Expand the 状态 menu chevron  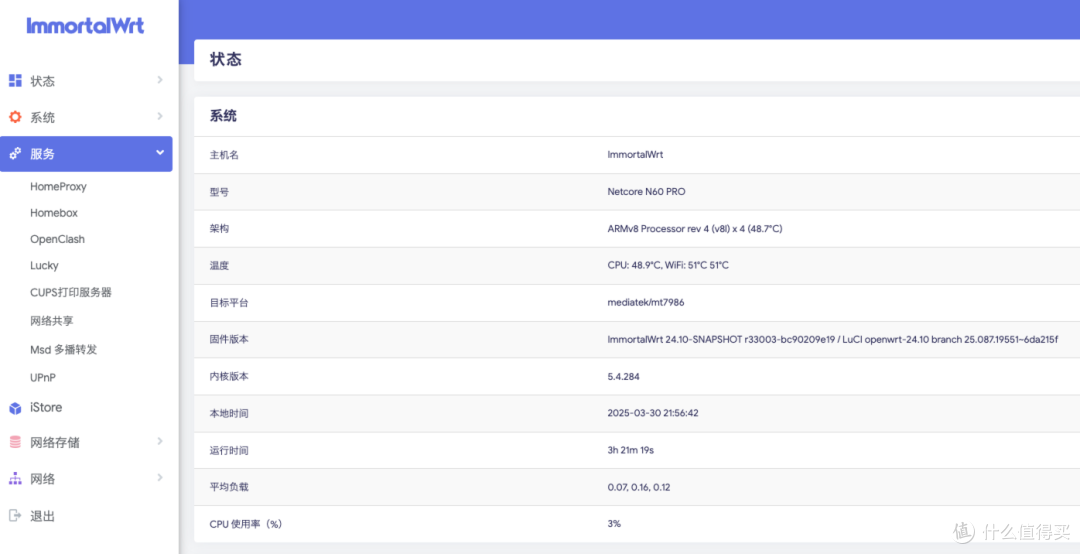[160, 80]
